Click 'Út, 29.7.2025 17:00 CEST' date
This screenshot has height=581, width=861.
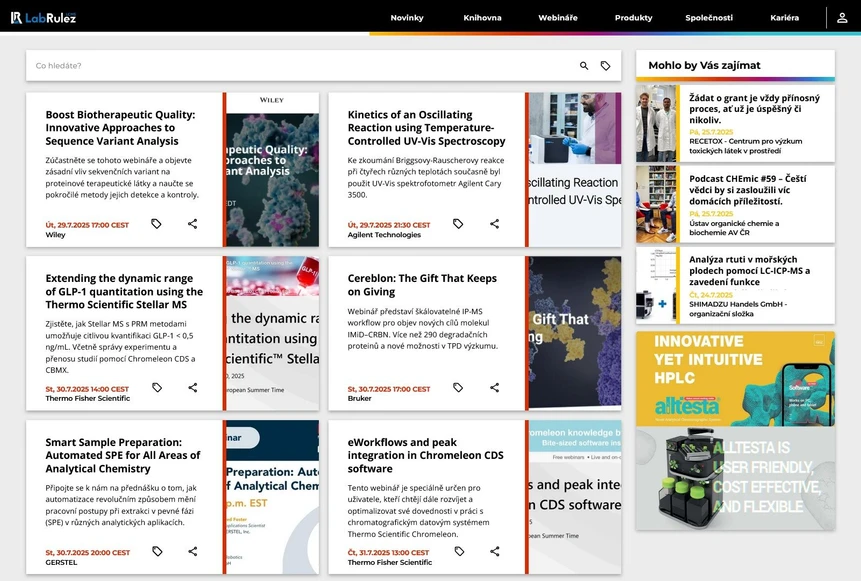pyautogui.click(x=87, y=225)
